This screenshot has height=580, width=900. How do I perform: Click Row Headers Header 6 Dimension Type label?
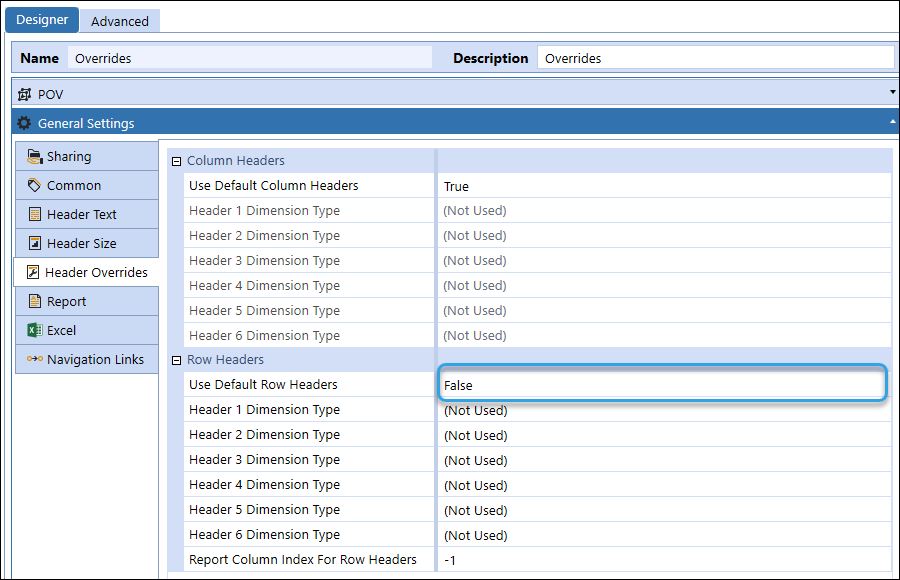coord(265,535)
